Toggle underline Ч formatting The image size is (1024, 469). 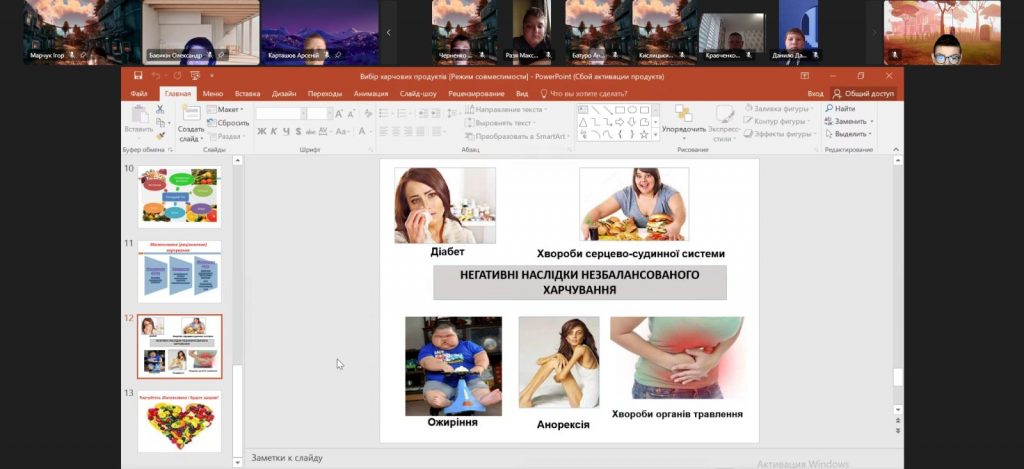coord(285,131)
